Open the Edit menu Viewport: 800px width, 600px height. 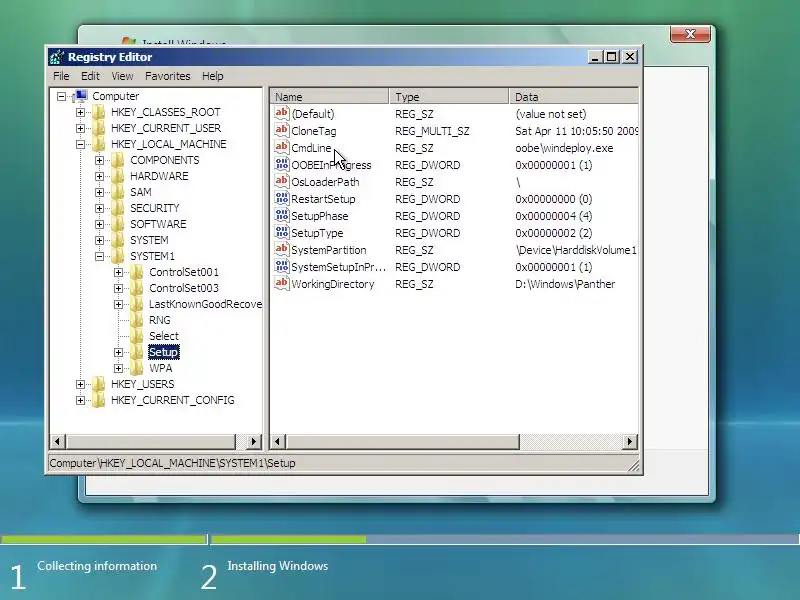[x=90, y=76]
